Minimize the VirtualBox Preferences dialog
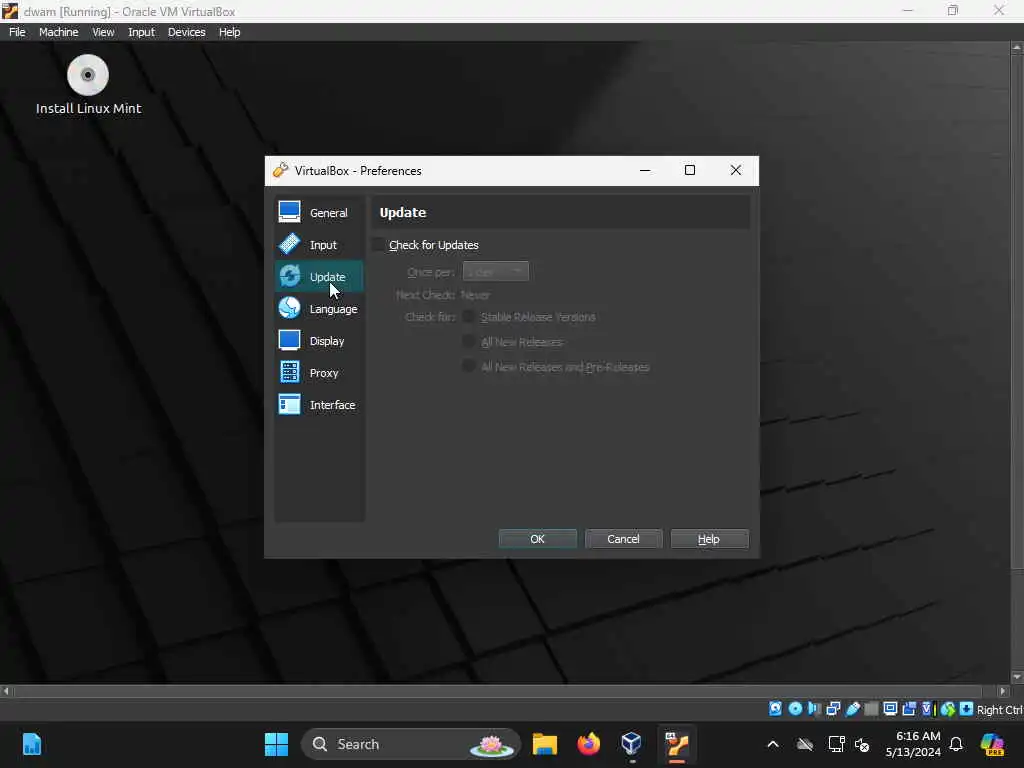Screen dimensions: 1024x768 (645, 170)
